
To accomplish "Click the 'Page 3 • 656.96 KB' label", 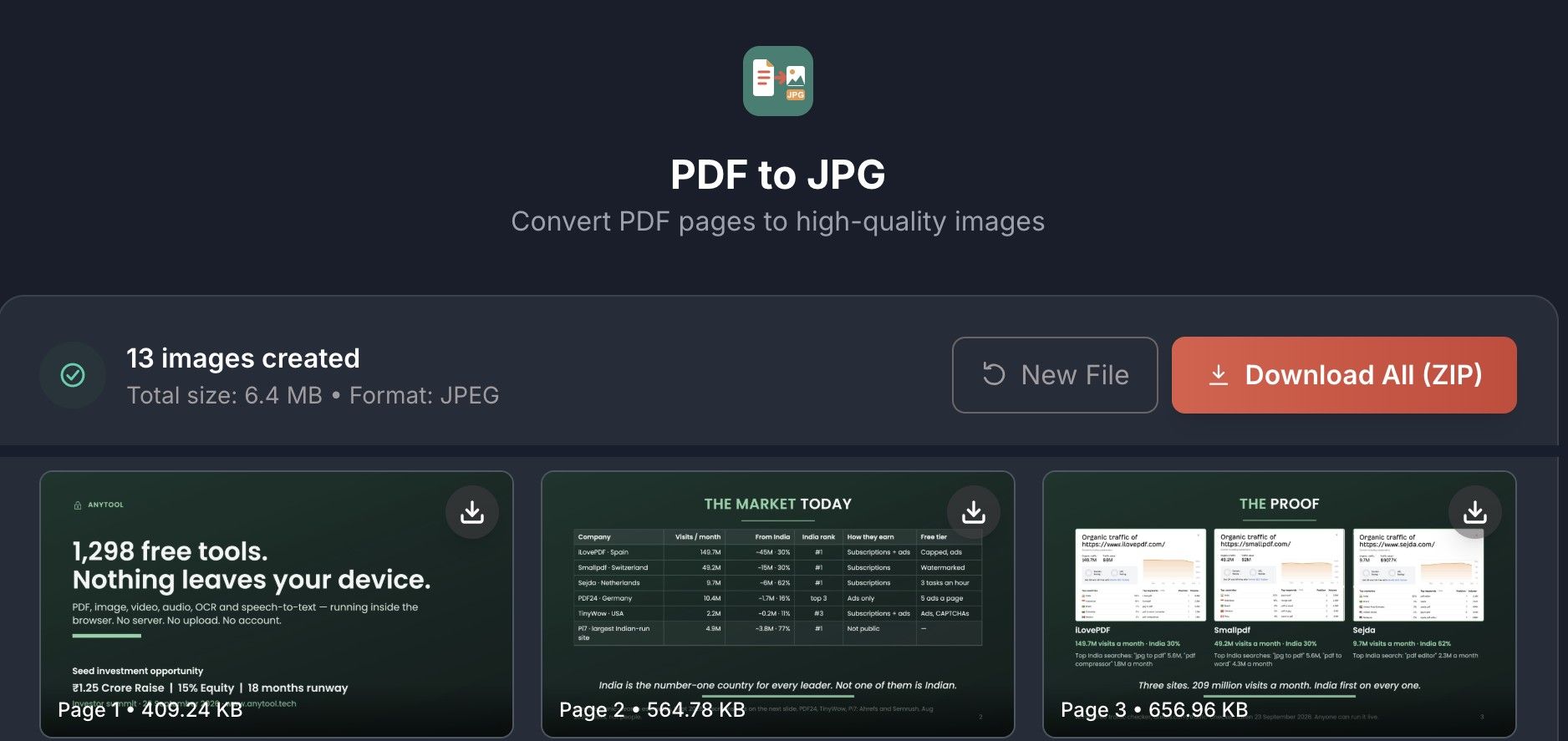I will tap(1154, 710).
